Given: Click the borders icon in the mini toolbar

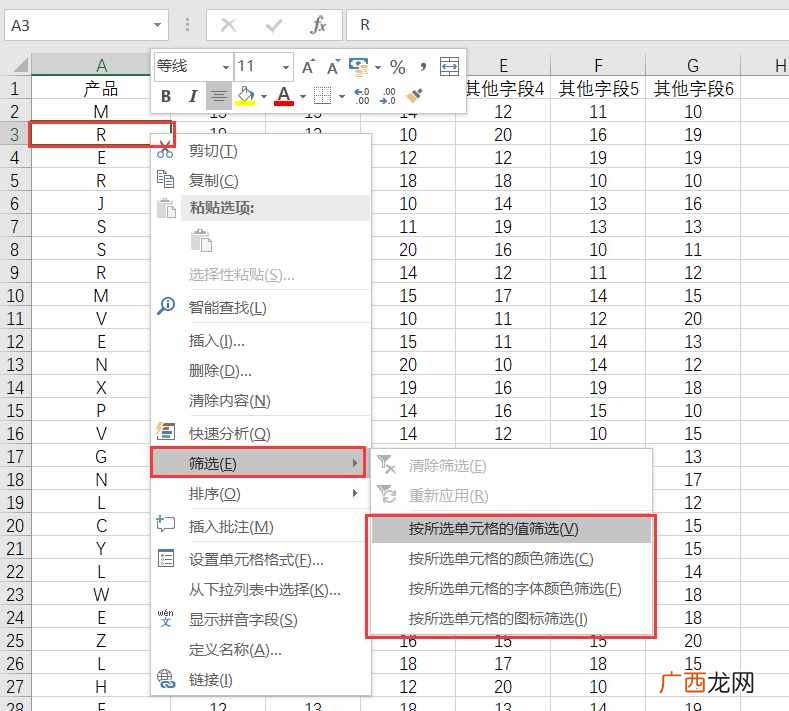Looking at the screenshot, I should pos(323,96).
